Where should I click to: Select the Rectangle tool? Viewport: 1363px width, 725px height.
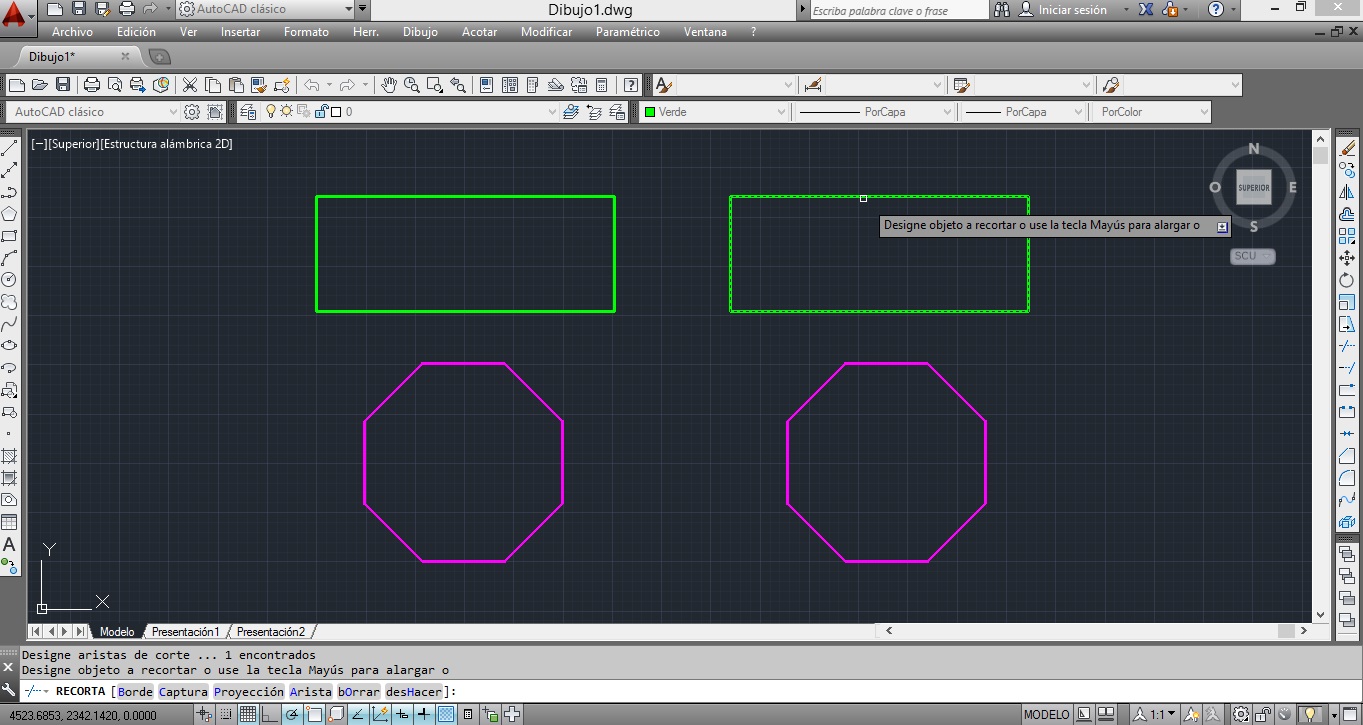[x=10, y=237]
